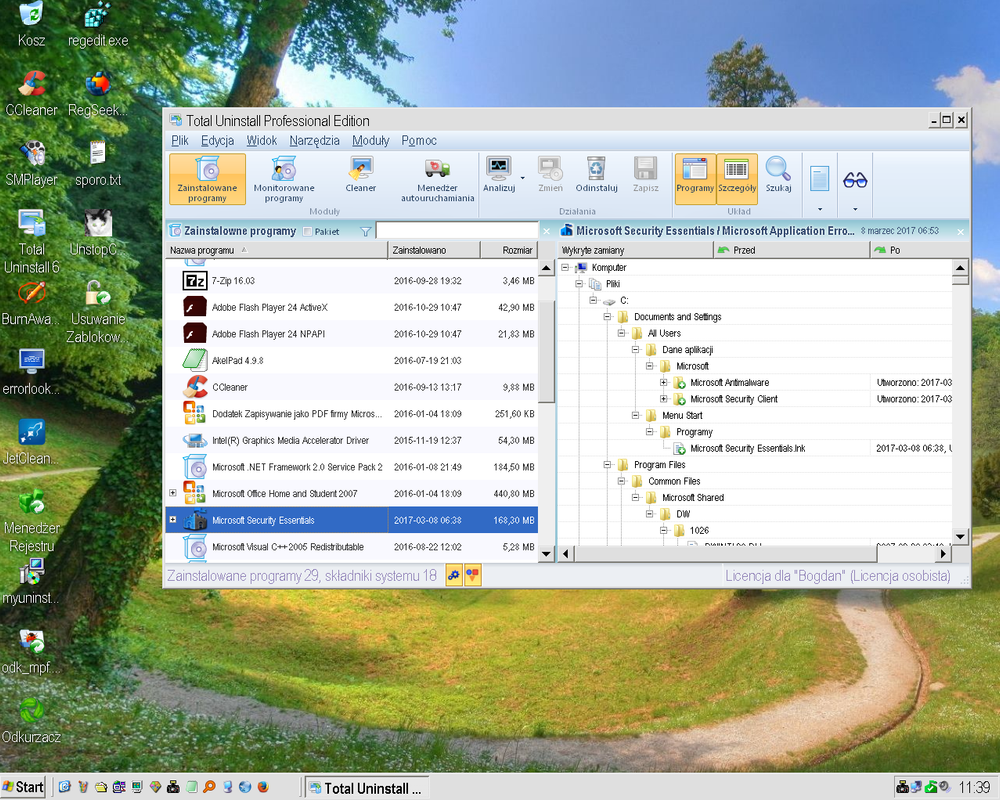Collapse Program Files tree node
This screenshot has width=1000, height=800.
(x=607, y=464)
